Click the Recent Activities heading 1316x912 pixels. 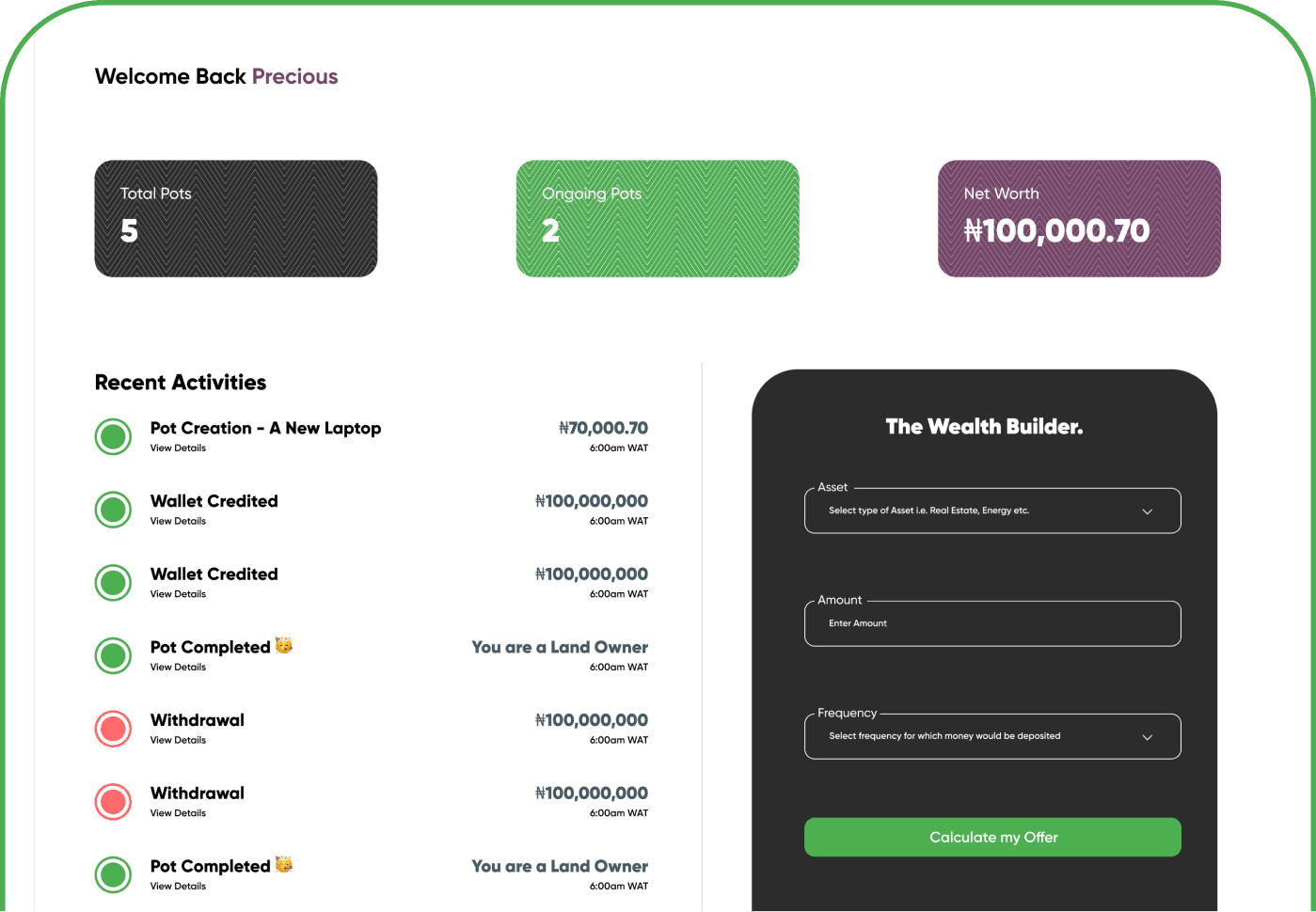coord(180,382)
